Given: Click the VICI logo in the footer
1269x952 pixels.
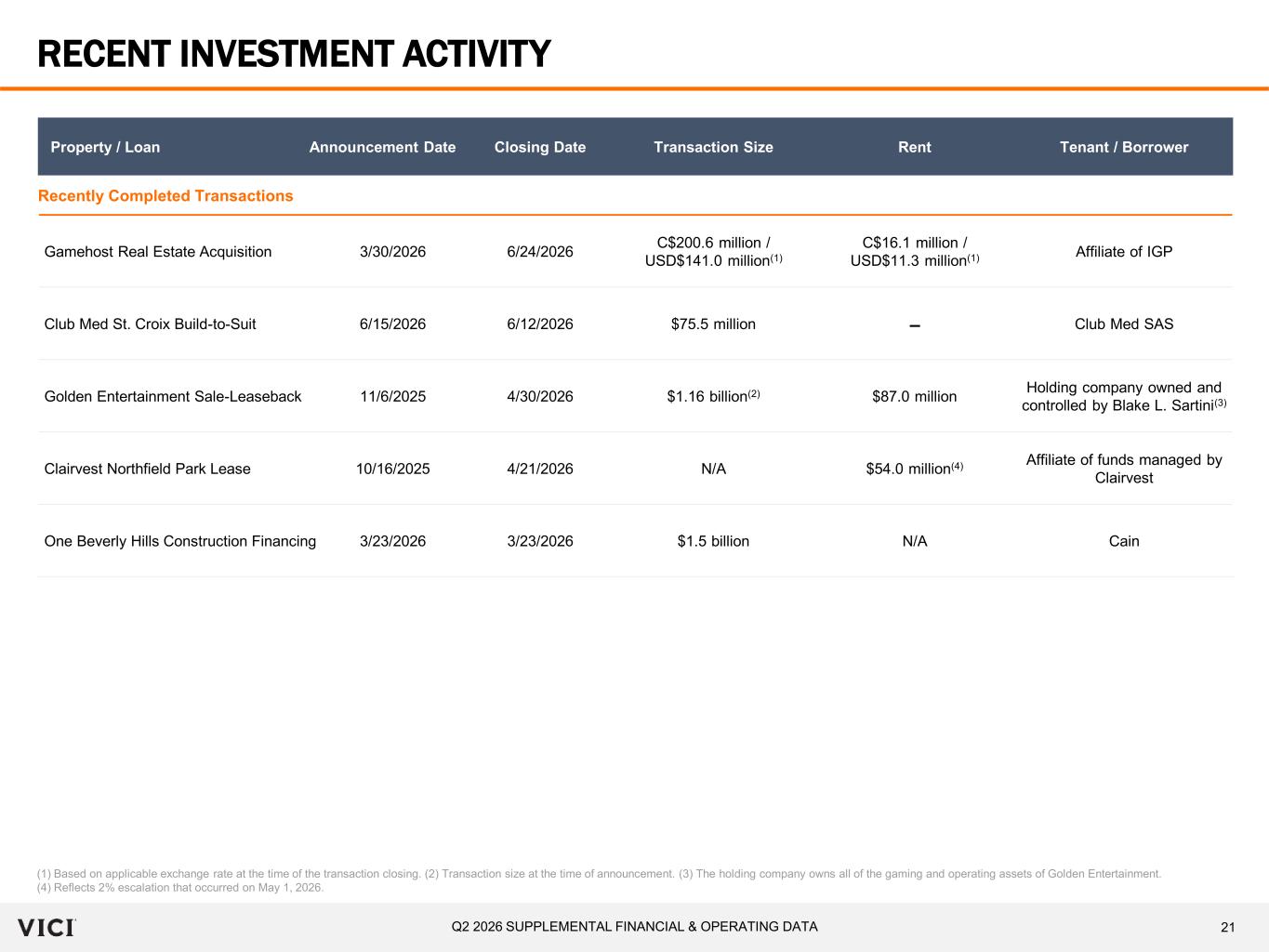Looking at the screenshot, I should 46,927.
